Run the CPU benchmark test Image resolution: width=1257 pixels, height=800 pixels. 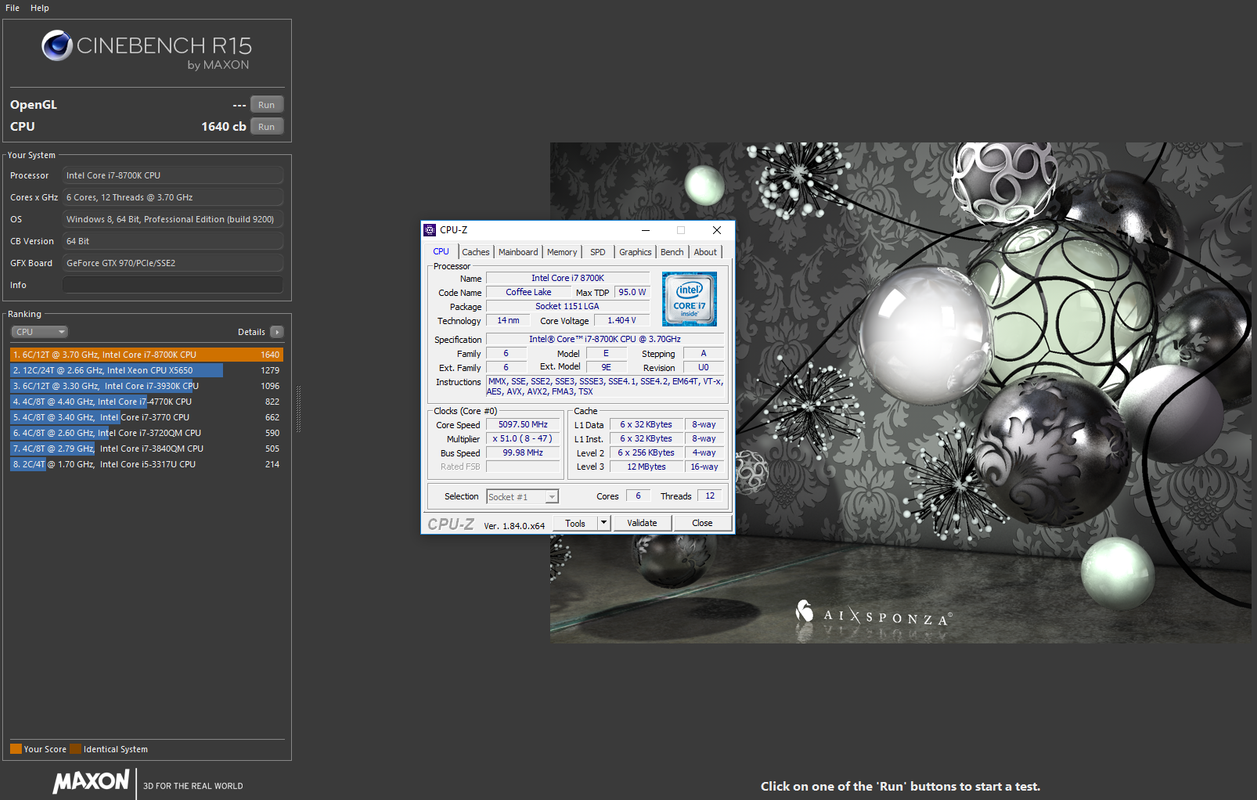[266, 126]
